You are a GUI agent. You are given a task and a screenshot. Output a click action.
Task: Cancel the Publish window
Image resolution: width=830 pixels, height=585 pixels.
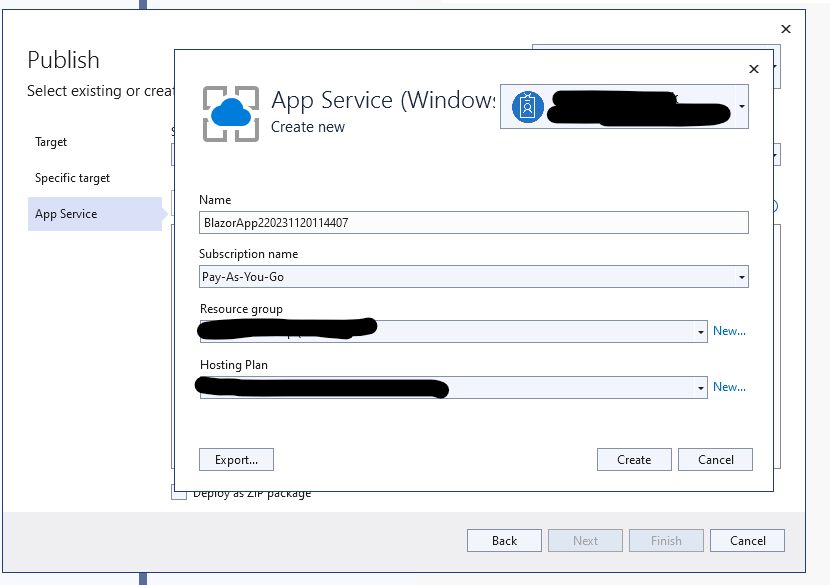747,541
